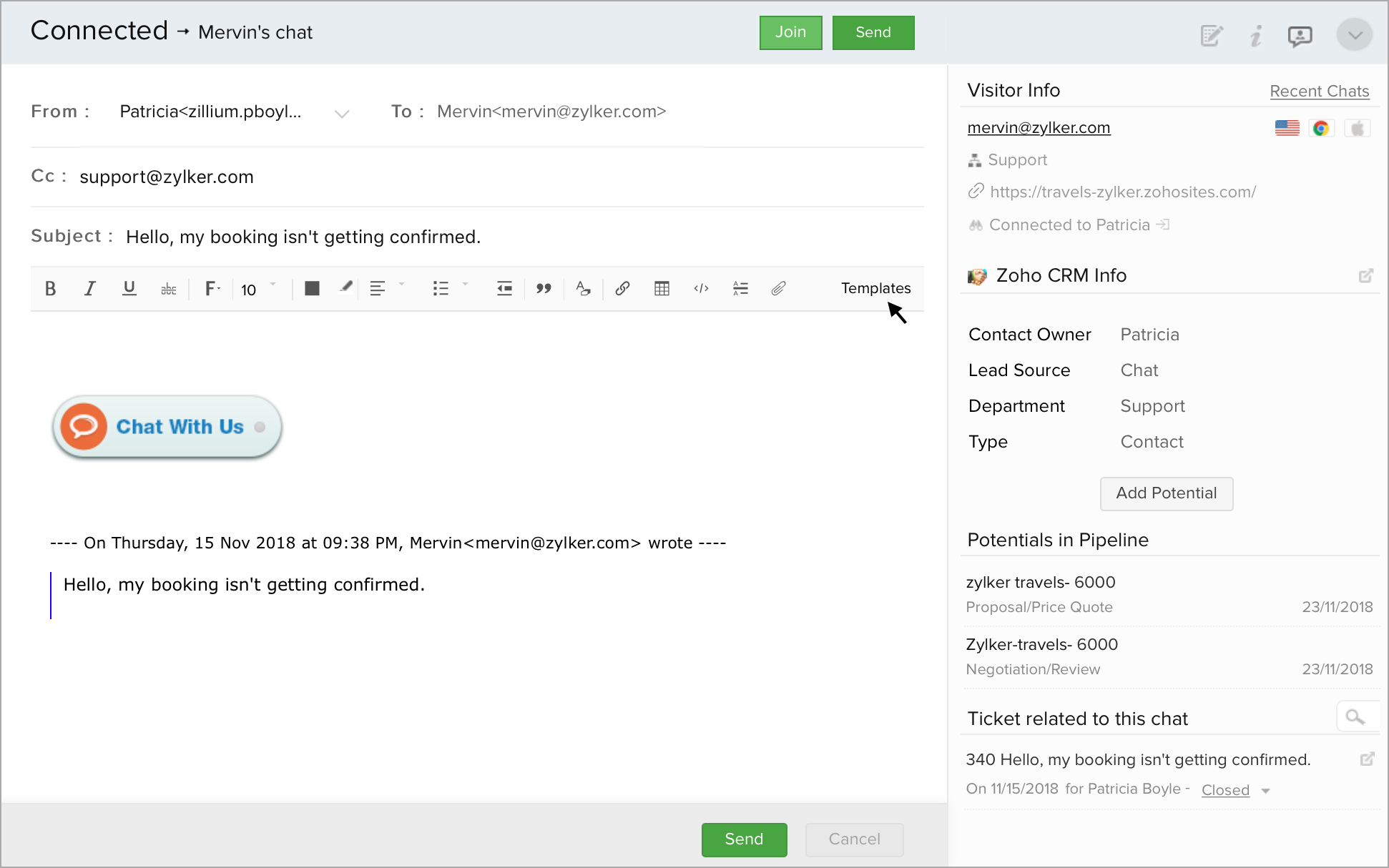Open the Recent Chats link

(x=1319, y=92)
